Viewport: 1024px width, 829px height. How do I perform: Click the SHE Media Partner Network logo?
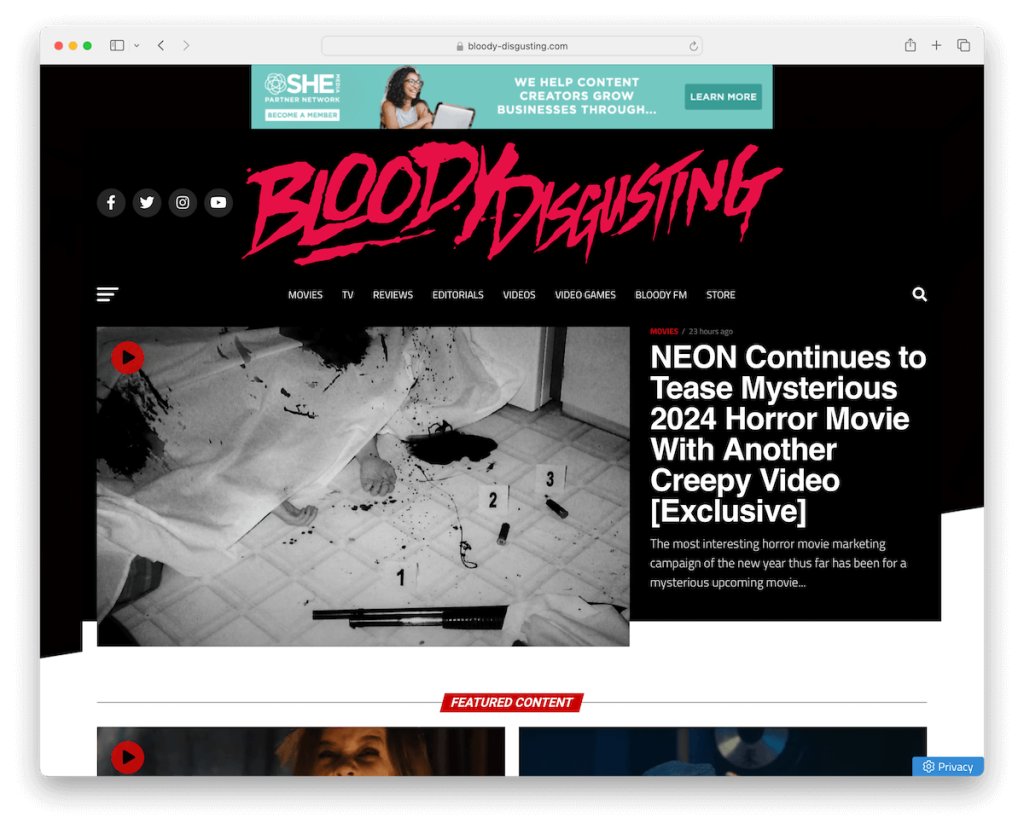[x=302, y=88]
